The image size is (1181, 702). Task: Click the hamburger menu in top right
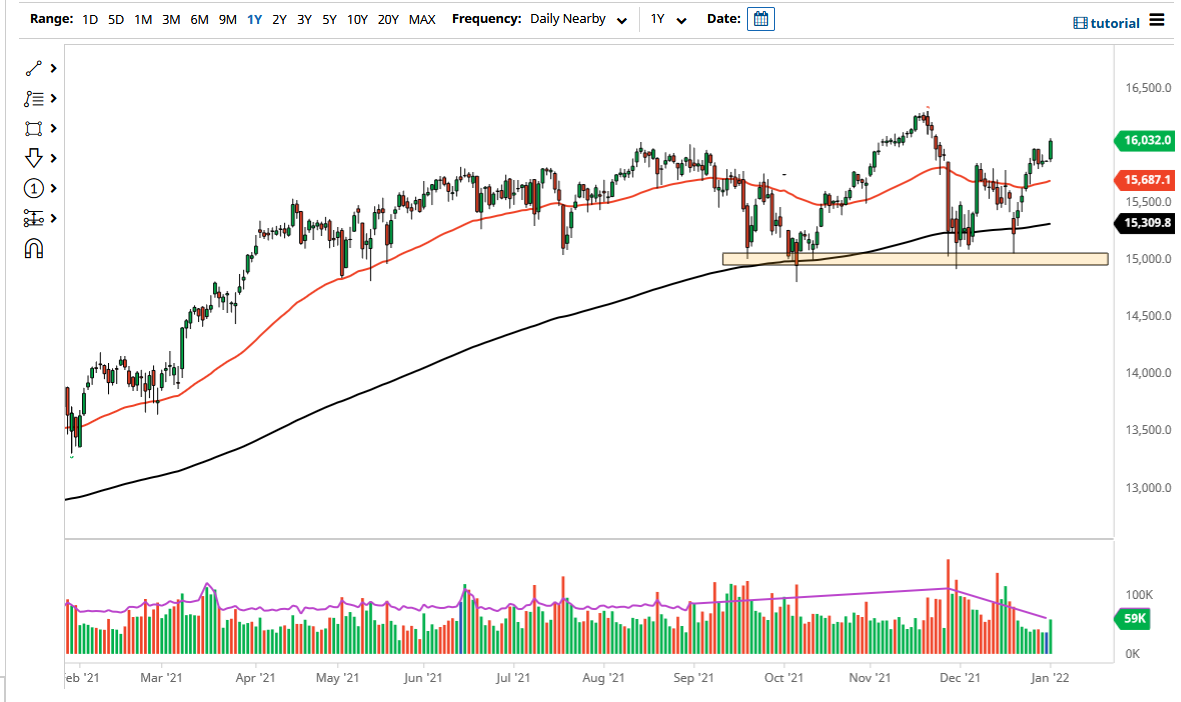click(1157, 20)
